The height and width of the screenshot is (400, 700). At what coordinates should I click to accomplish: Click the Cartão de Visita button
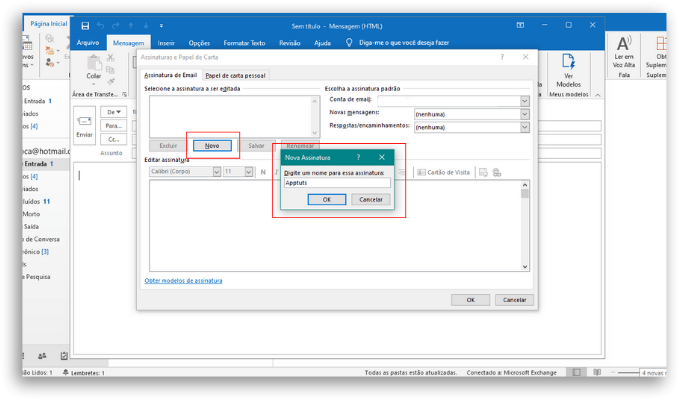click(443, 172)
